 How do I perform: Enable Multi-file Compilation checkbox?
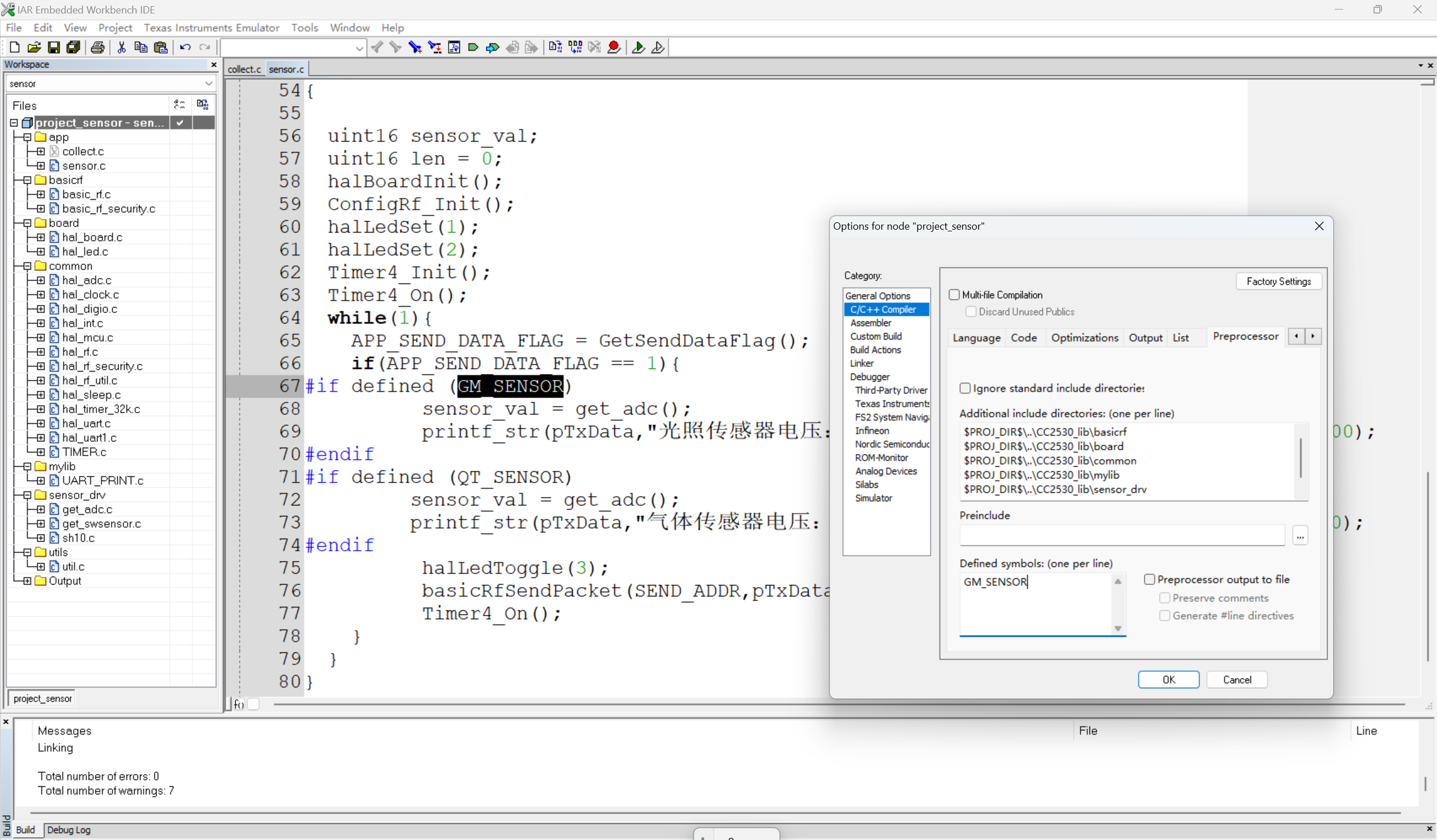tap(954, 295)
